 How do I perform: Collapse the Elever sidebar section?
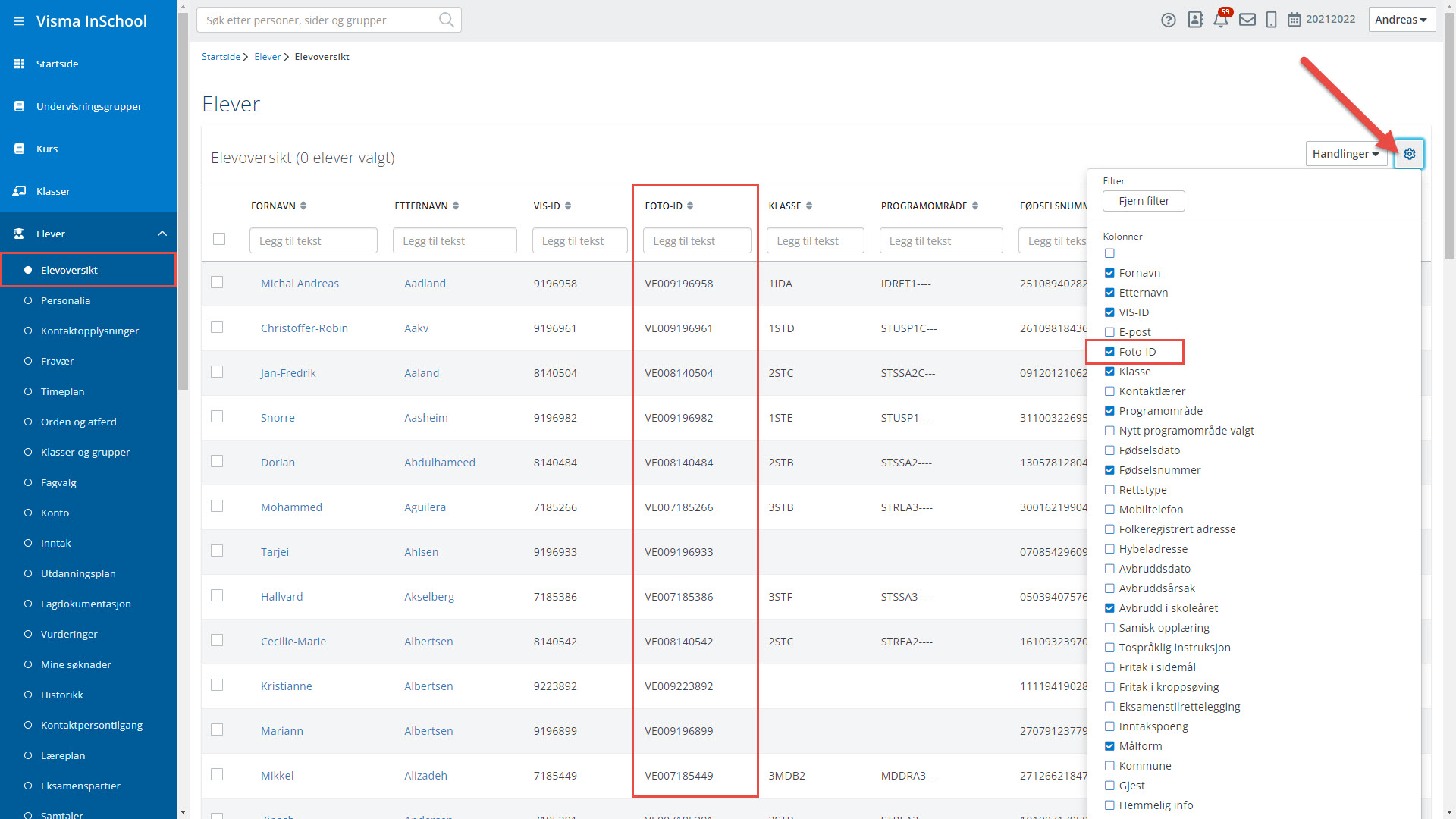pyautogui.click(x=162, y=234)
